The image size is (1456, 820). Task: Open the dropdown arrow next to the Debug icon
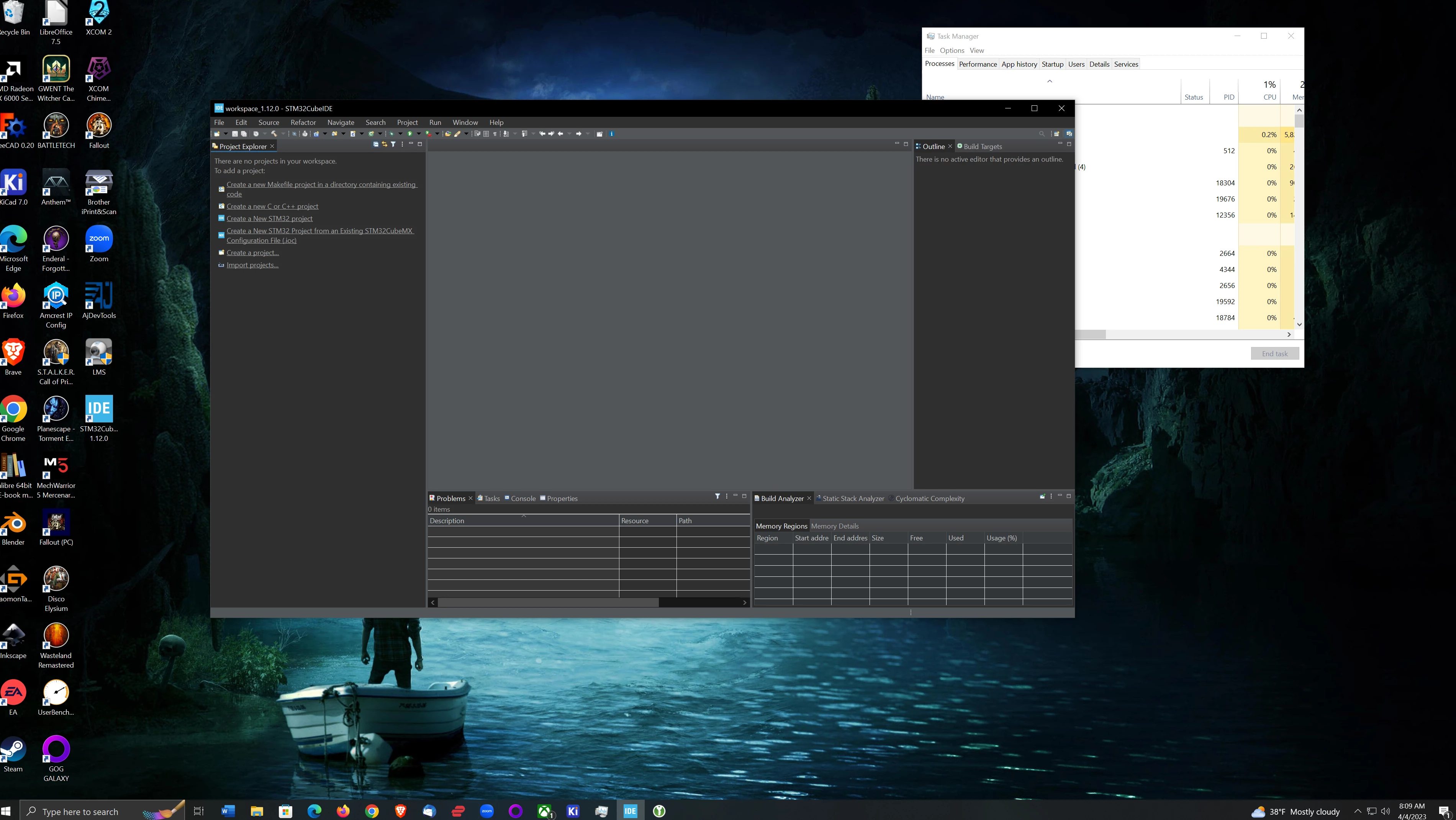tap(401, 134)
